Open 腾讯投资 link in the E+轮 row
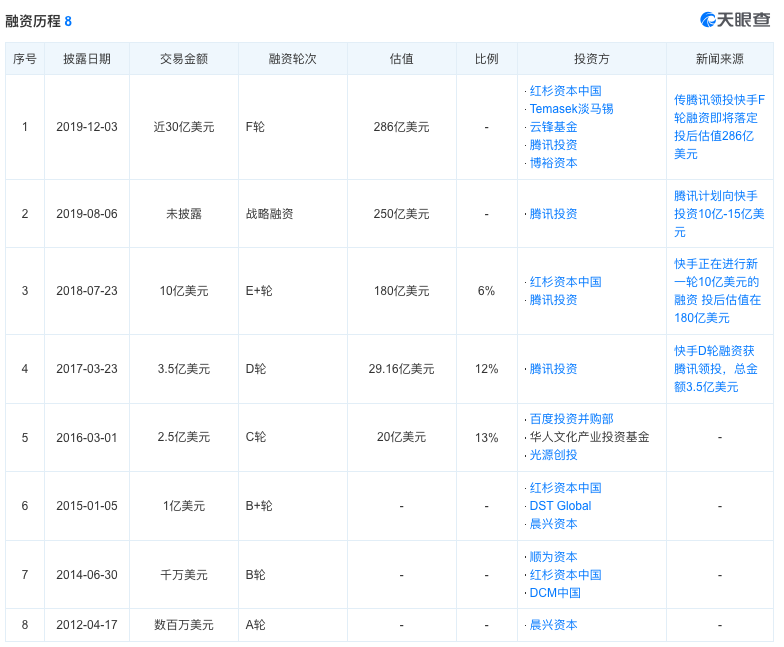784x647 pixels. point(553,300)
